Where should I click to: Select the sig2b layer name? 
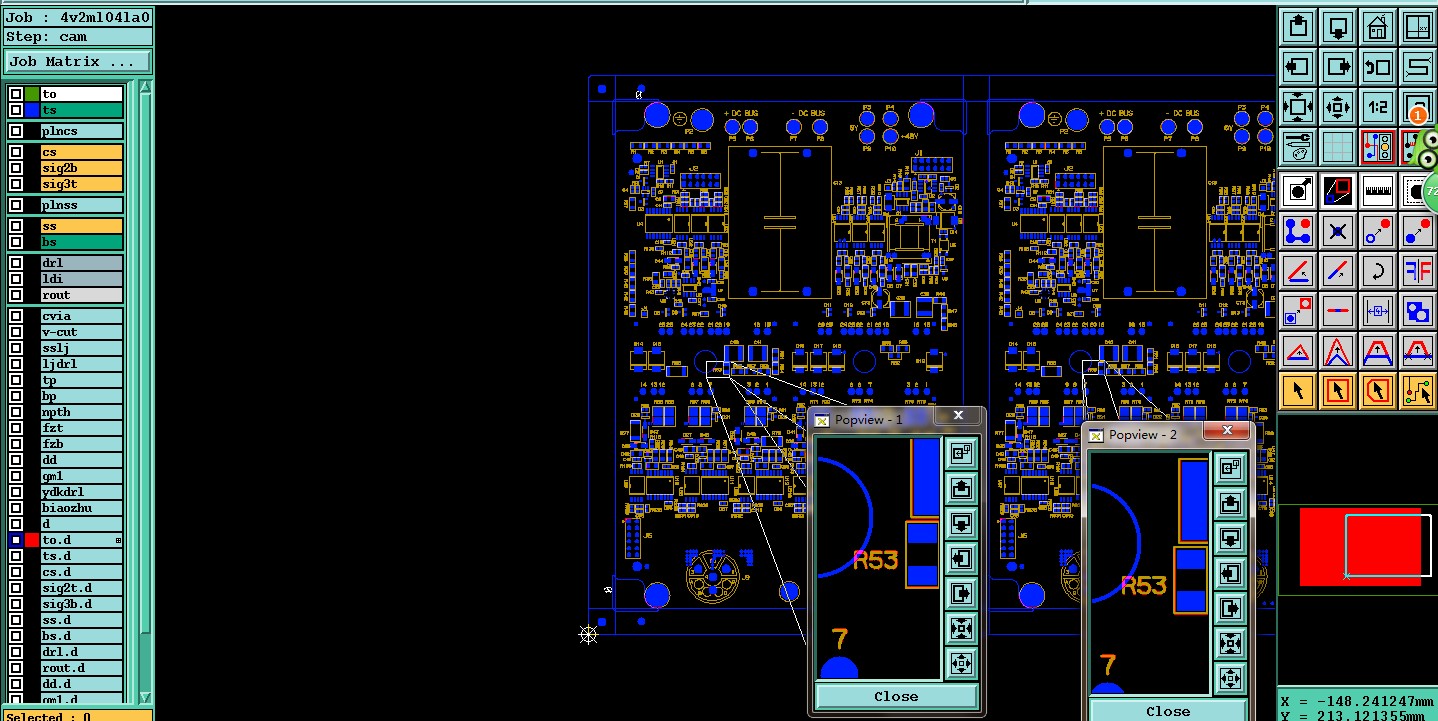82,168
